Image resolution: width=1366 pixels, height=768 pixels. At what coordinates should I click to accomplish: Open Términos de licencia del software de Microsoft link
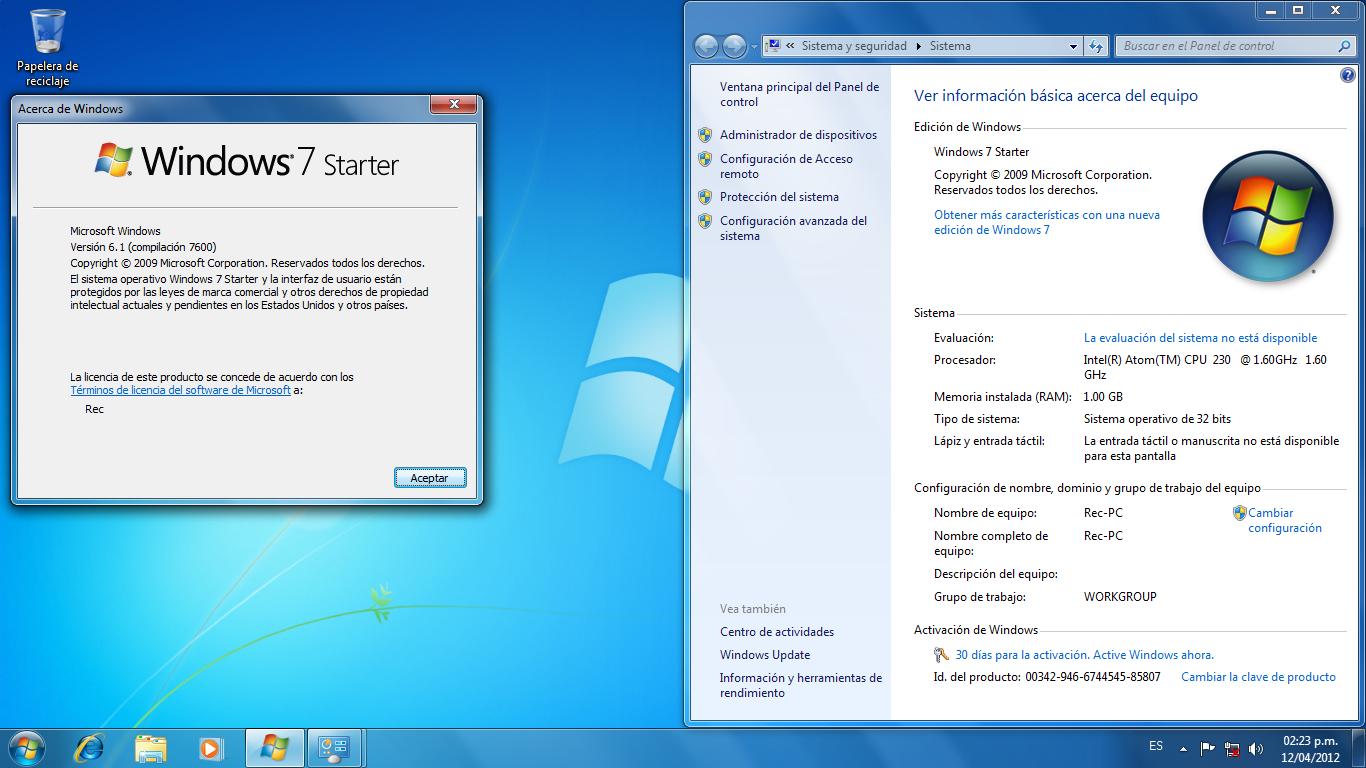pos(180,390)
